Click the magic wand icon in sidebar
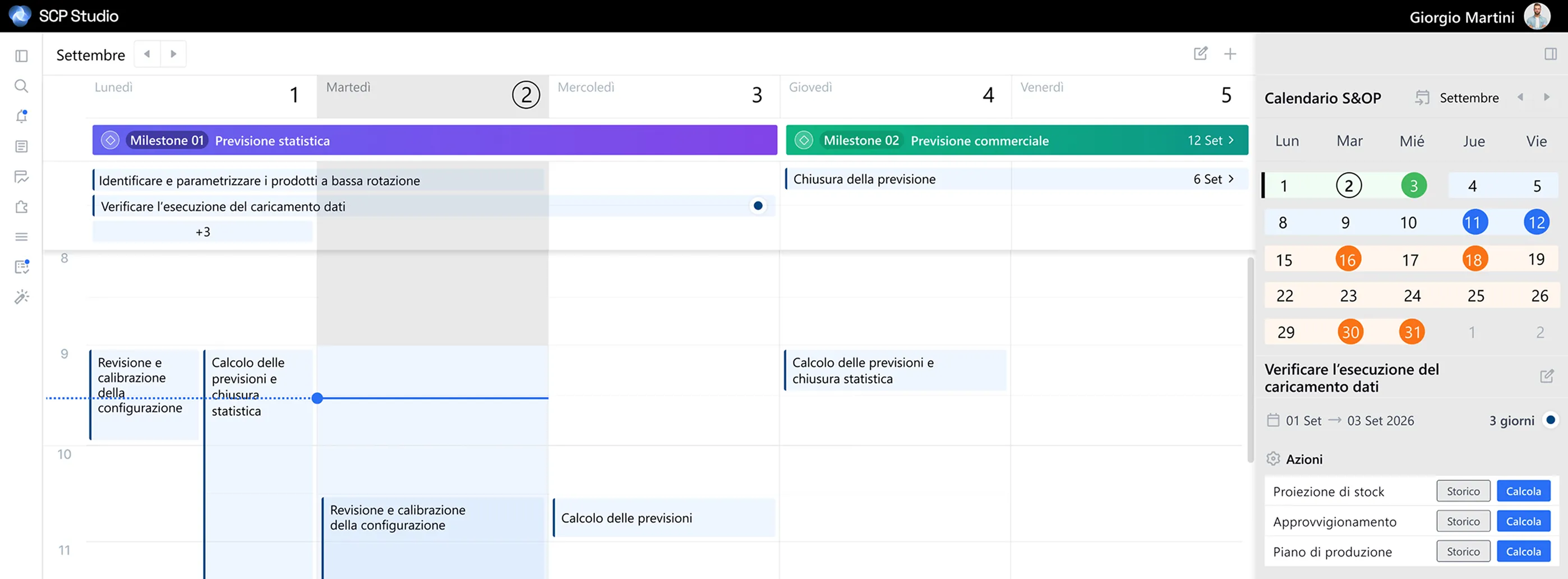The image size is (1568, 579). pos(21,297)
